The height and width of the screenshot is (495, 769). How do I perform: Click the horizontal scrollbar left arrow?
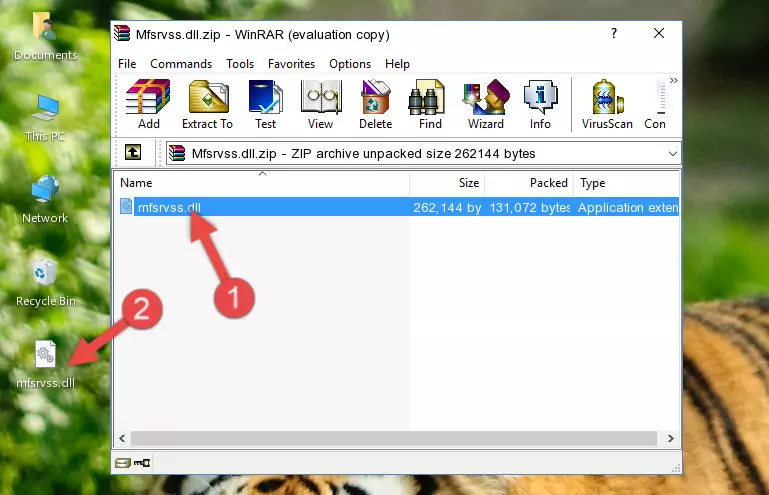click(x=122, y=438)
